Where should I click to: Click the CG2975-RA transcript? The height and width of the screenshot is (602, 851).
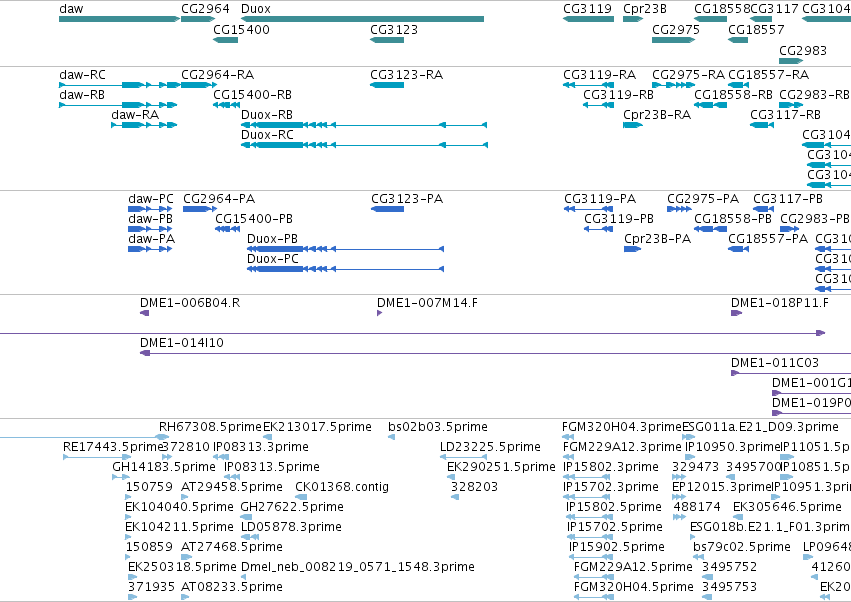pyautogui.click(x=674, y=85)
